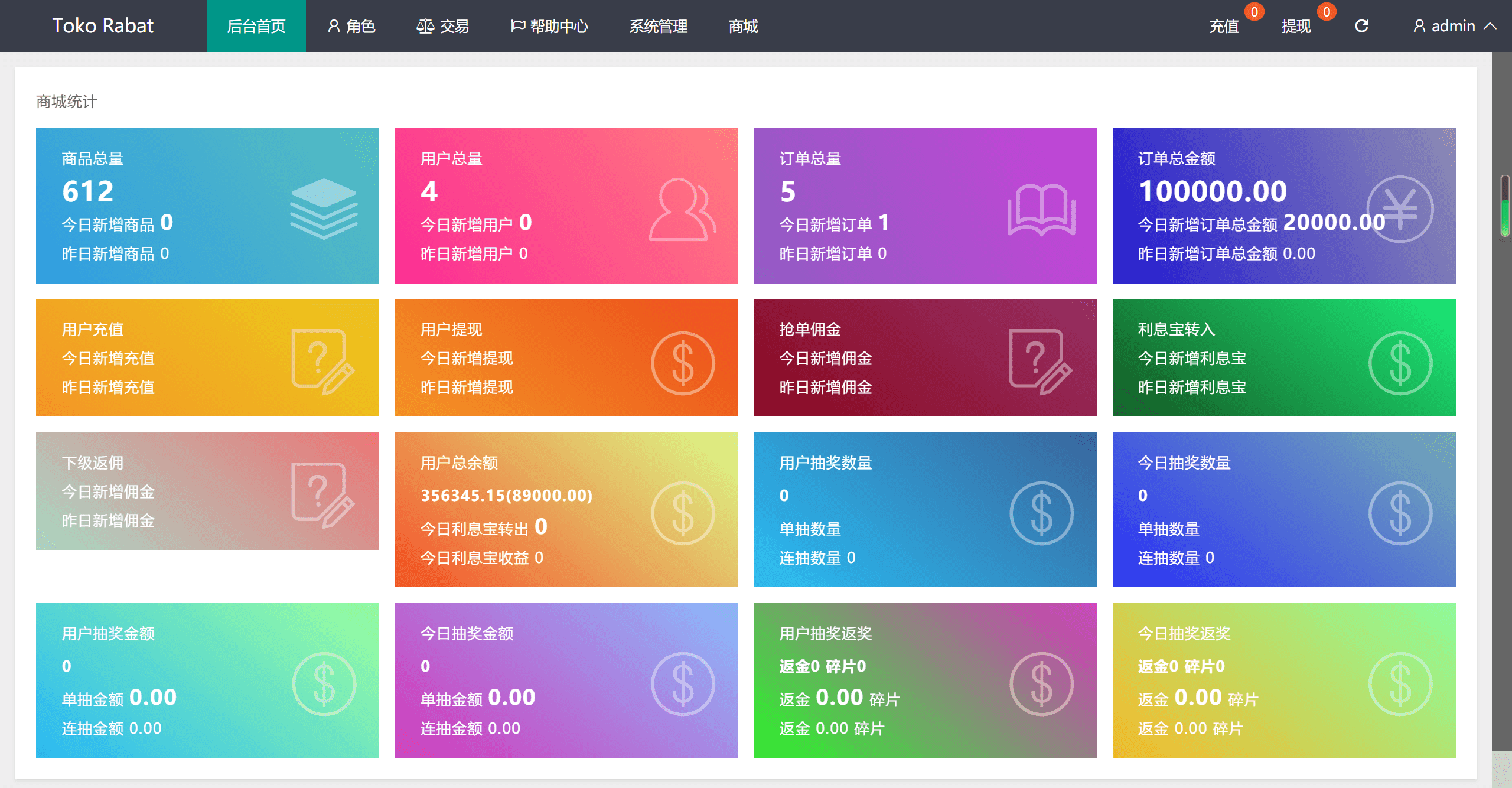Switch to 后台首页 tab
This screenshot has height=788, width=1512.
(x=256, y=26)
